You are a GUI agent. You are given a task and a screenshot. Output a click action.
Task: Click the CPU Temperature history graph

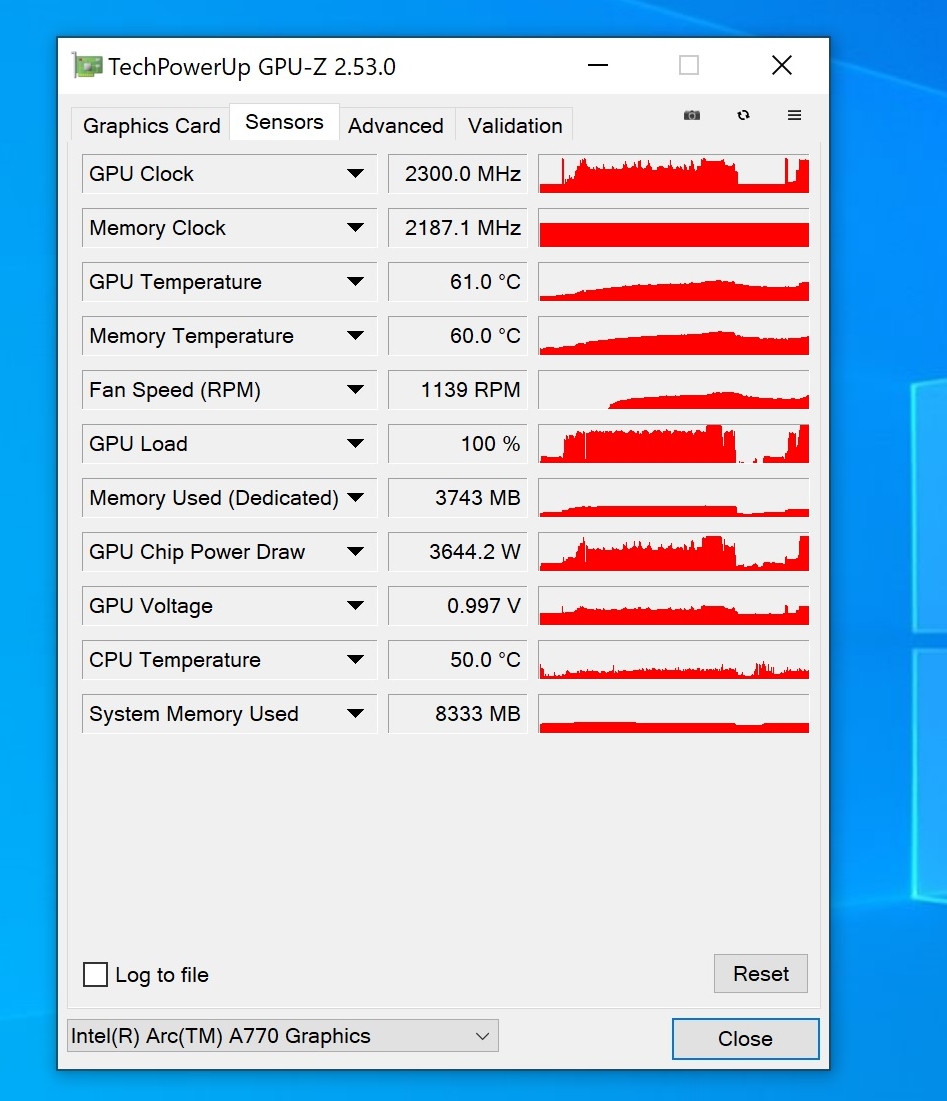(674, 660)
